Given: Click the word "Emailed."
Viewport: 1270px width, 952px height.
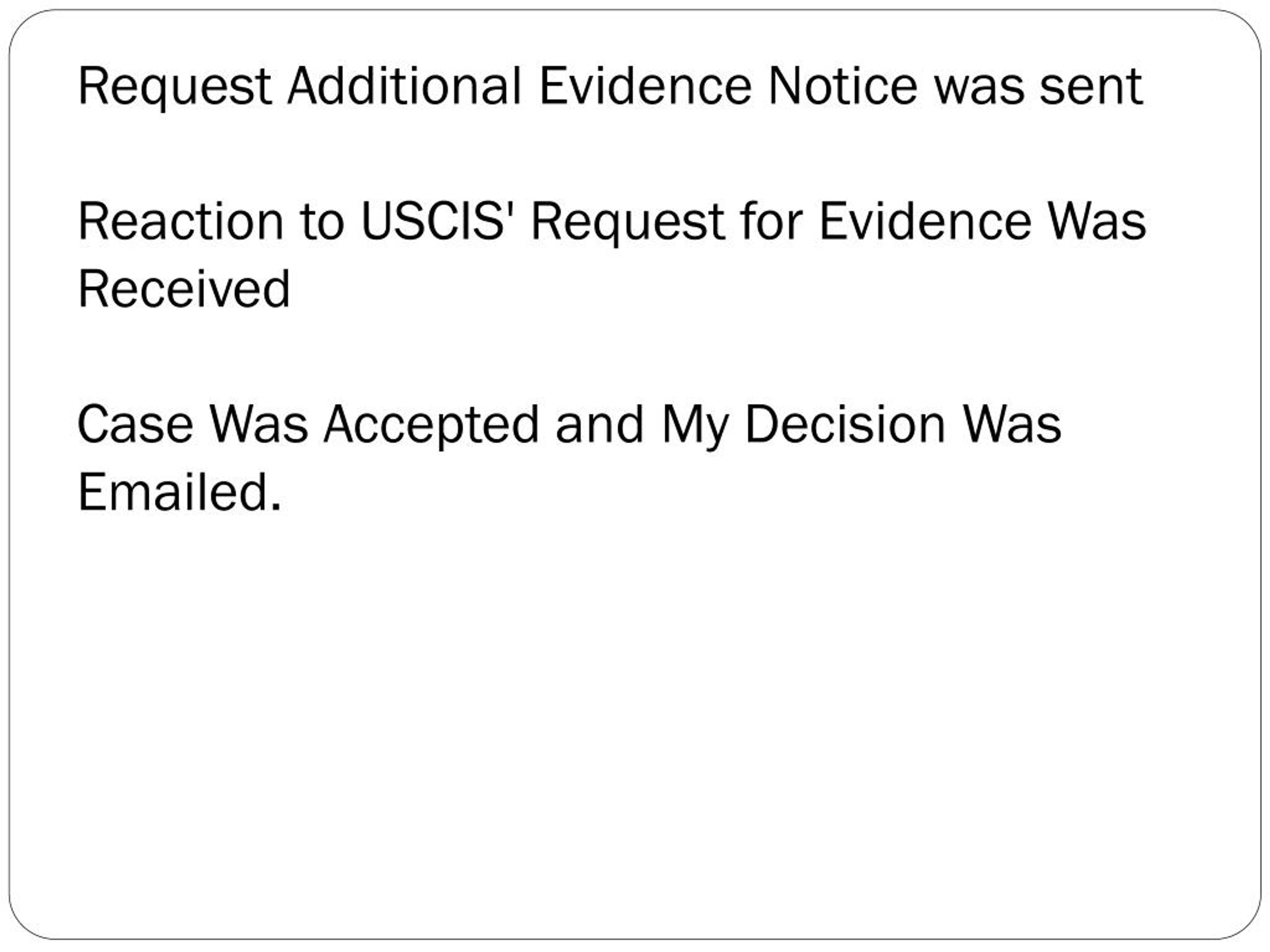Looking at the screenshot, I should coord(180,492).
